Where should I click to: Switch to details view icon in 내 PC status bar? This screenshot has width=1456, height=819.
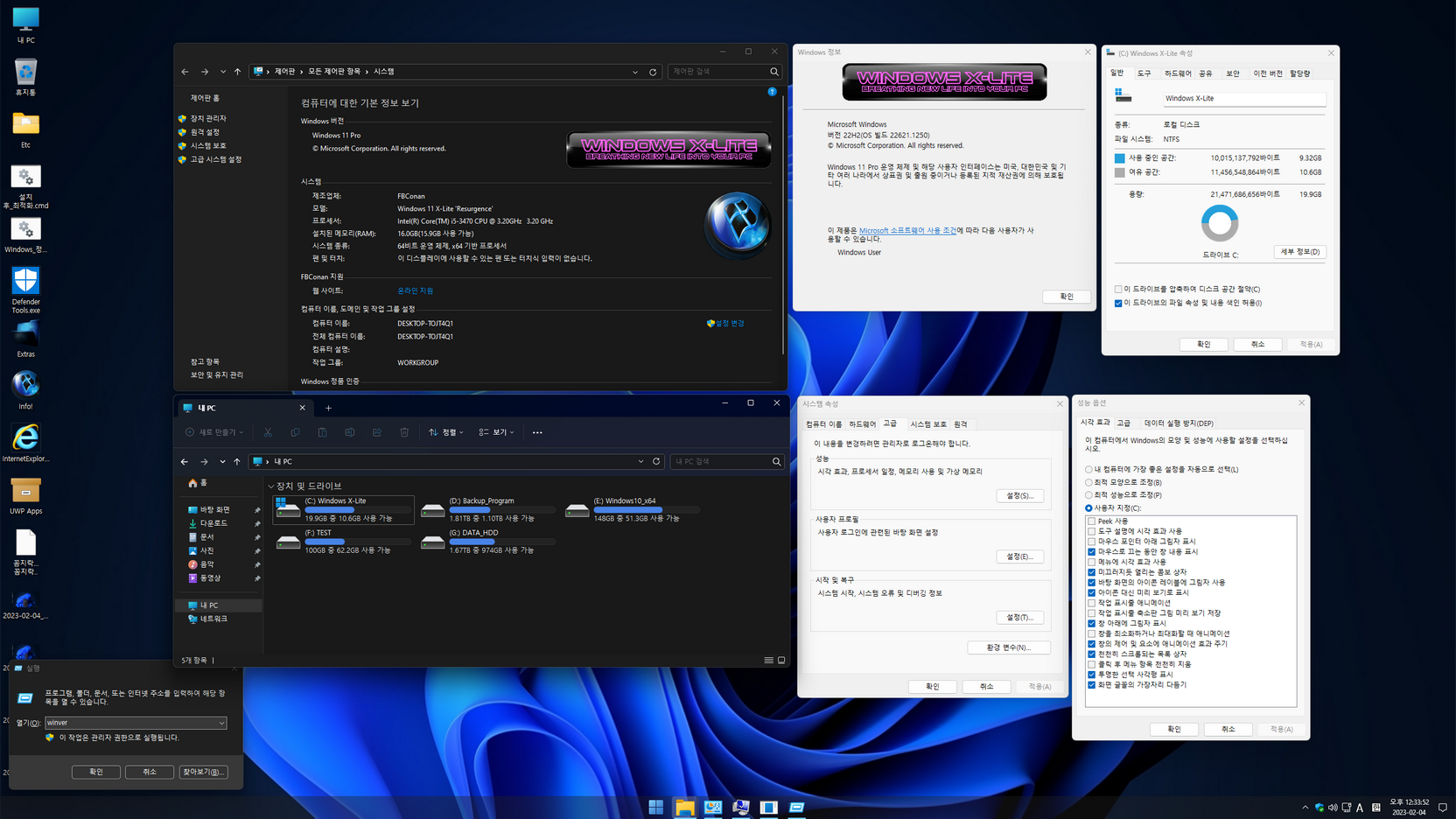(768, 661)
